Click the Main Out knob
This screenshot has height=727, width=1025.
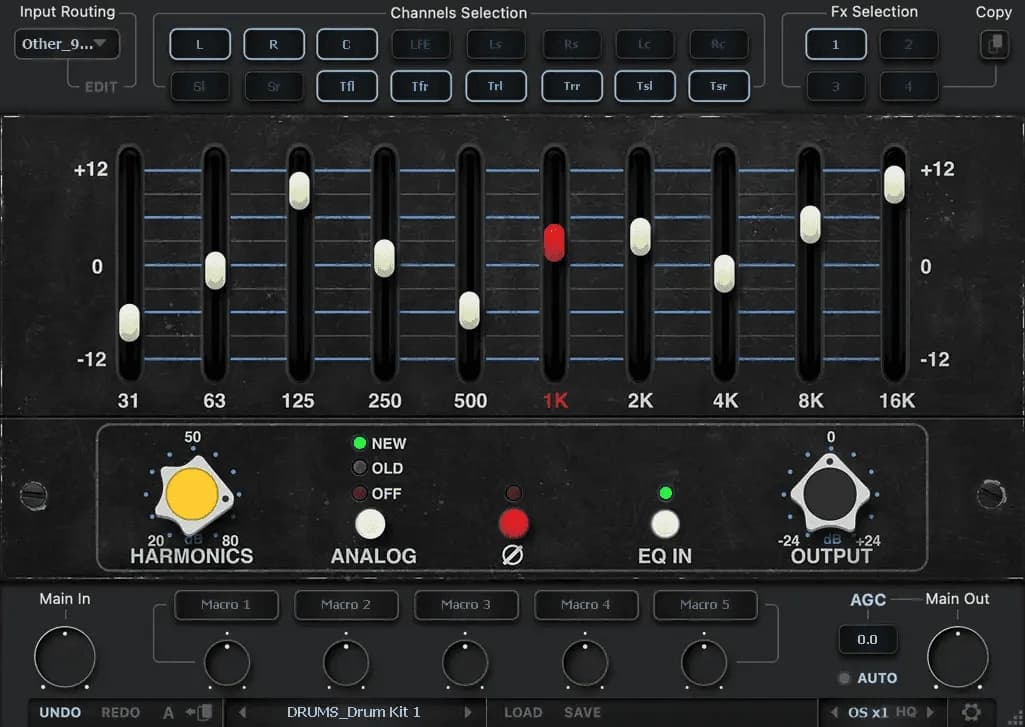point(957,657)
